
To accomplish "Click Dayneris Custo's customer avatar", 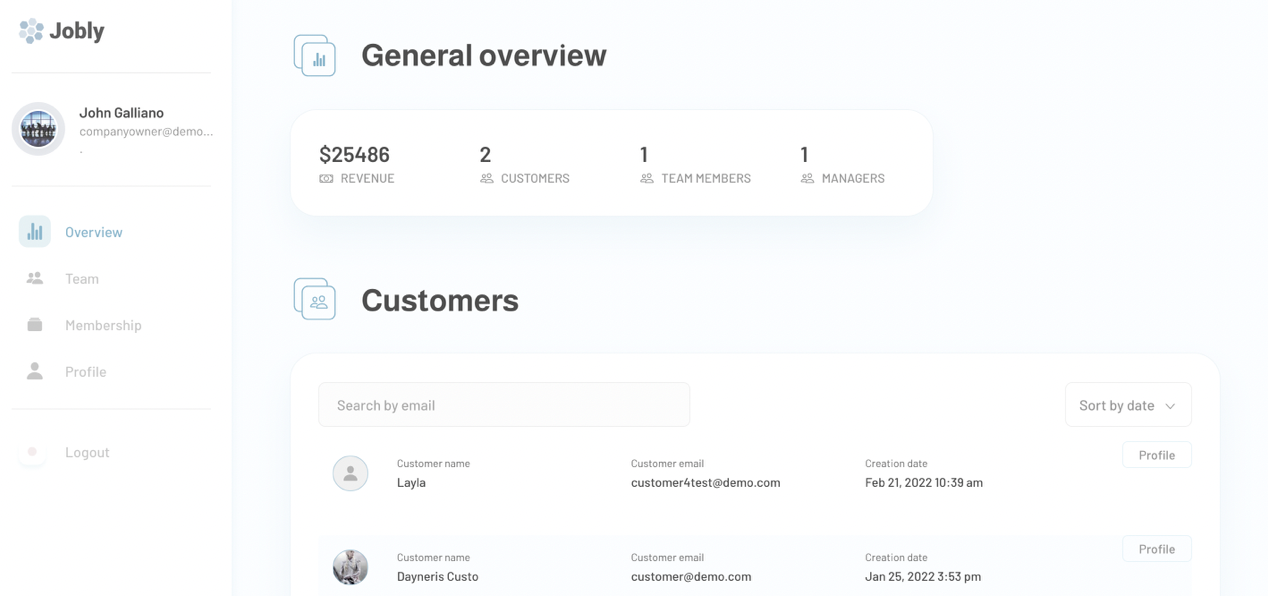I will [x=350, y=567].
